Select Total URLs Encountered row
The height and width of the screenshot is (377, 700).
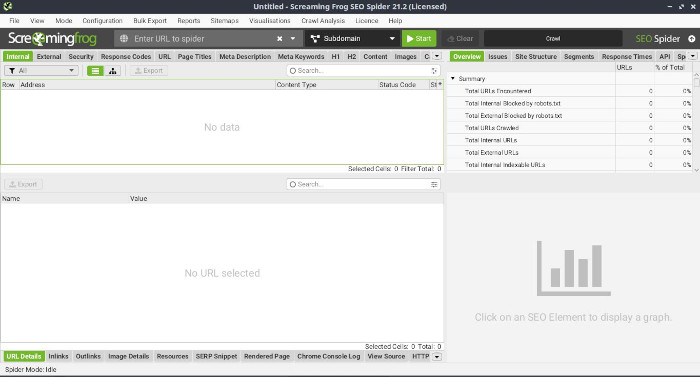(570, 91)
